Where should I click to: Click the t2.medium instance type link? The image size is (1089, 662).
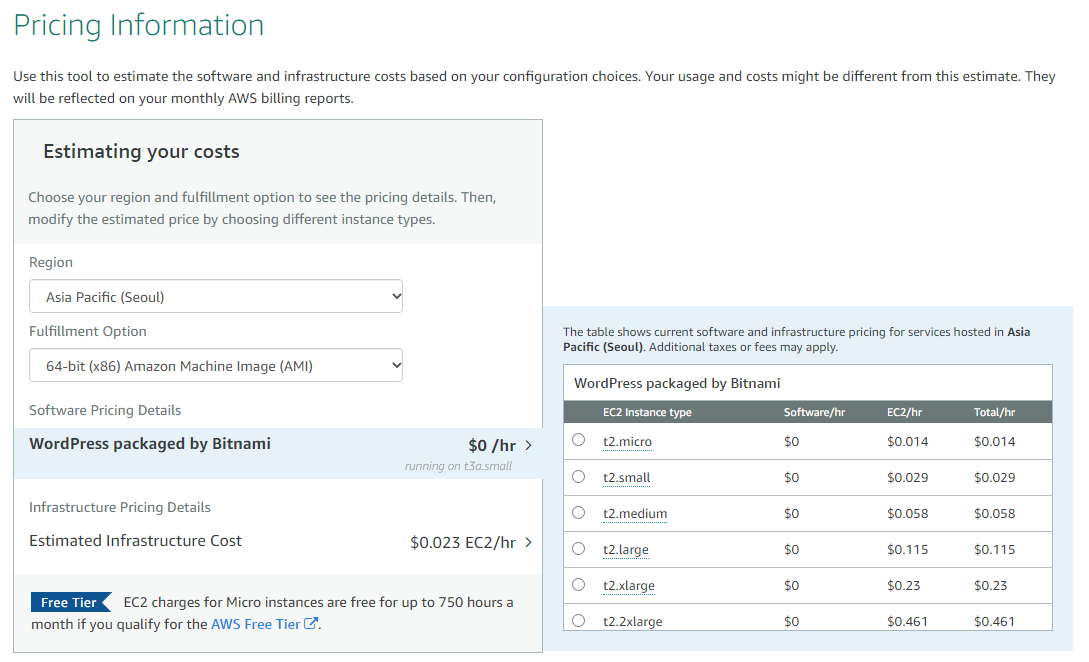point(635,514)
